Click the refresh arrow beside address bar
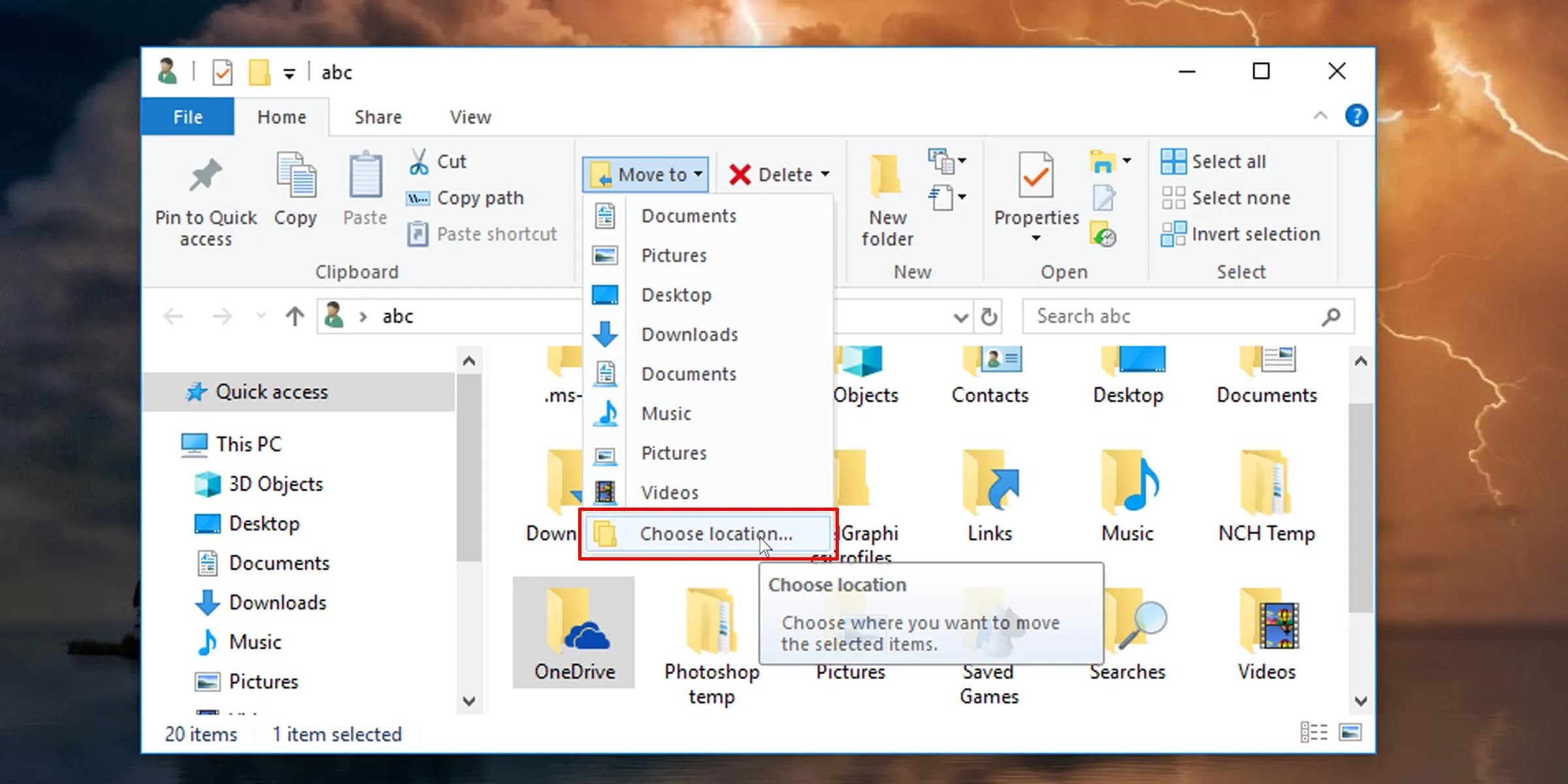This screenshot has height=784, width=1568. (x=989, y=317)
